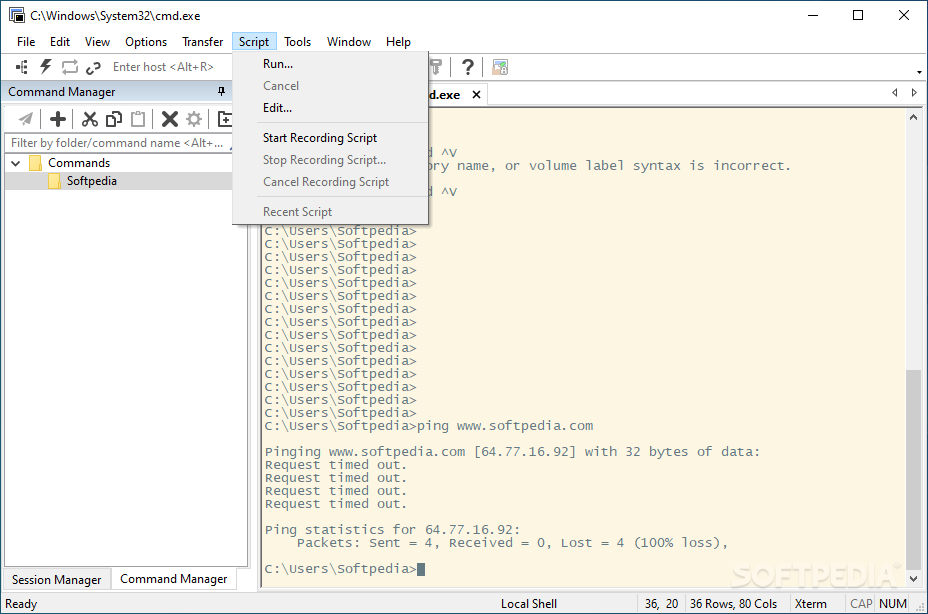Open the Window menu
The image size is (928, 614).
(349, 42)
